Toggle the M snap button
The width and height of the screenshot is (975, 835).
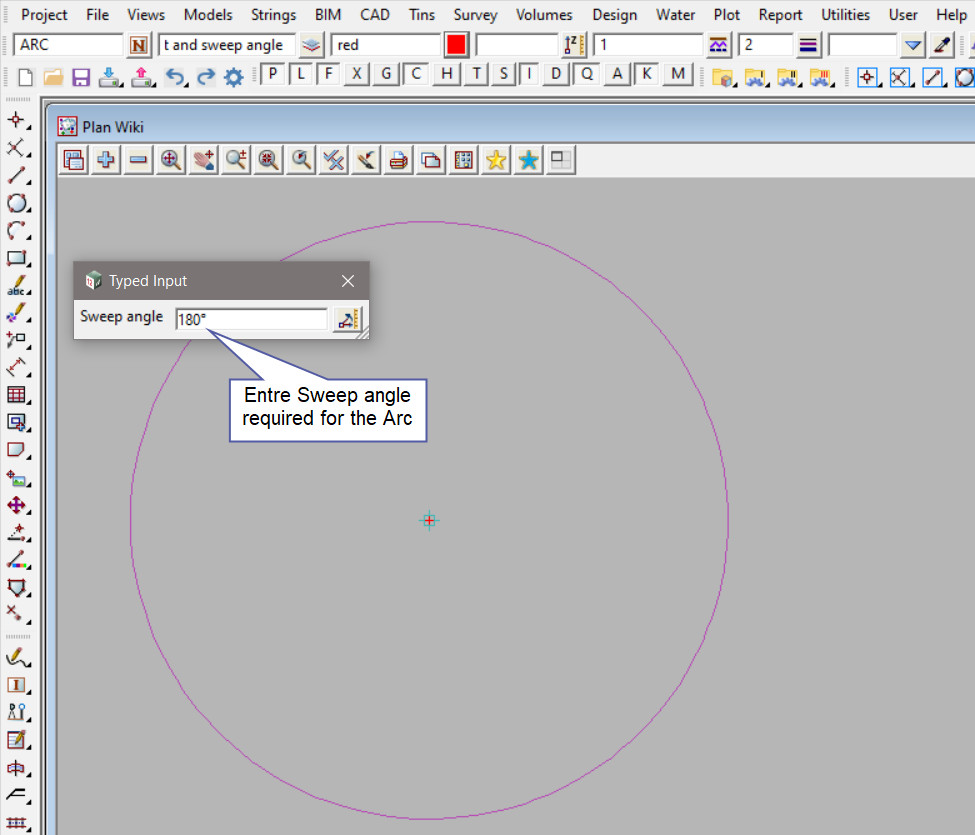(x=679, y=74)
